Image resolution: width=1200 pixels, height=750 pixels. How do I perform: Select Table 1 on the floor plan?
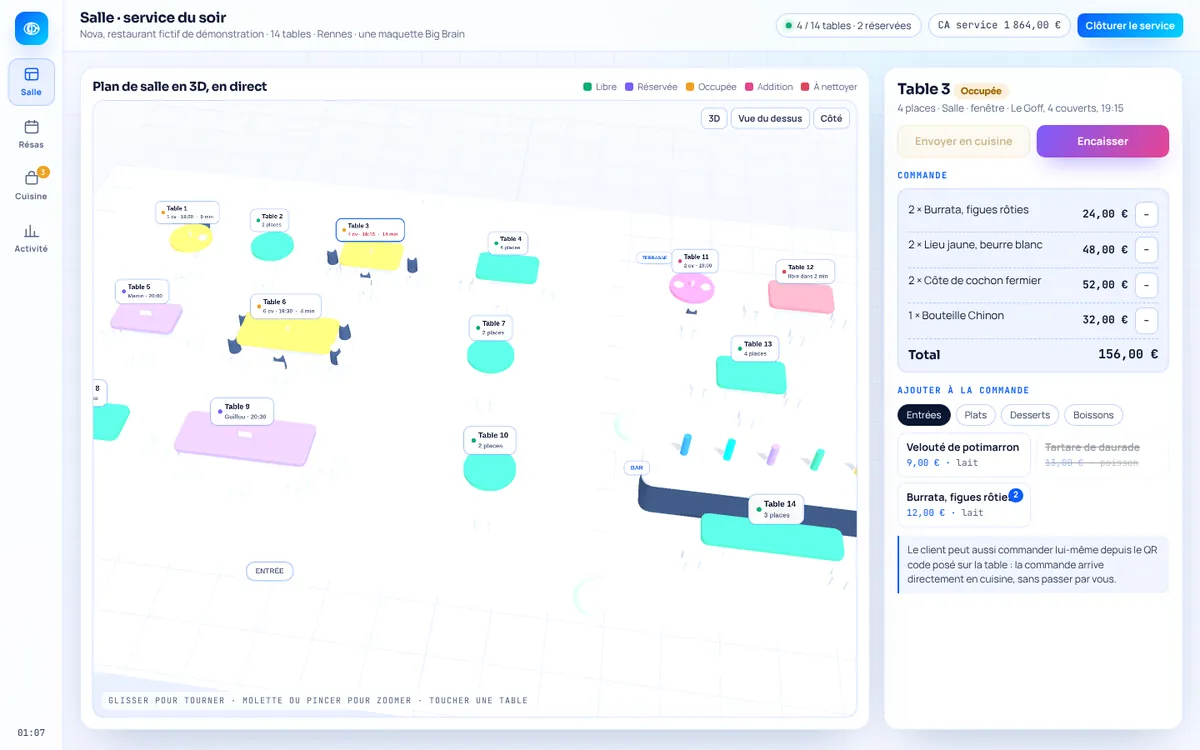pos(187,212)
